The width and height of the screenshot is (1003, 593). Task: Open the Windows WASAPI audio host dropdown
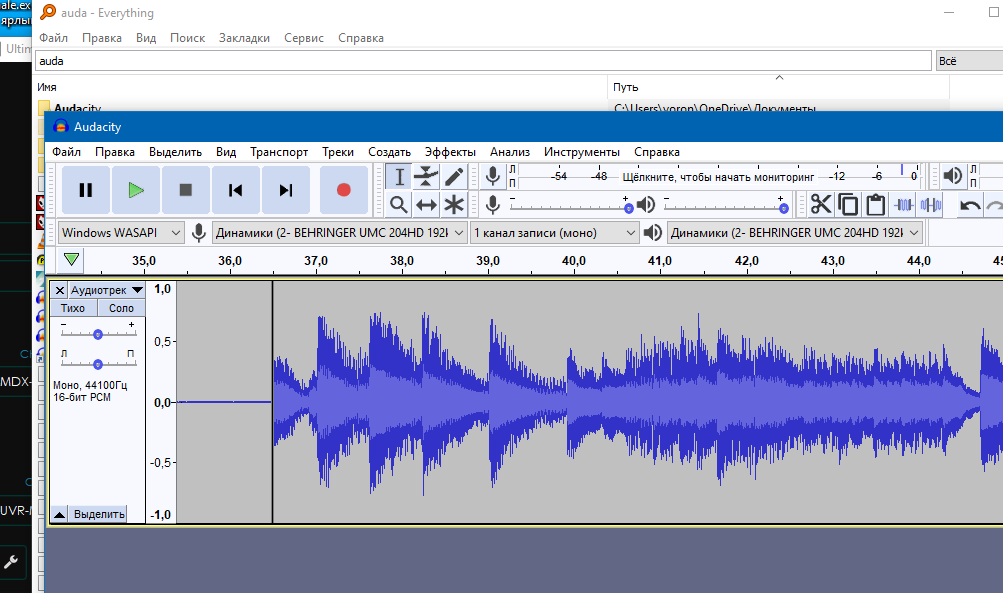121,232
